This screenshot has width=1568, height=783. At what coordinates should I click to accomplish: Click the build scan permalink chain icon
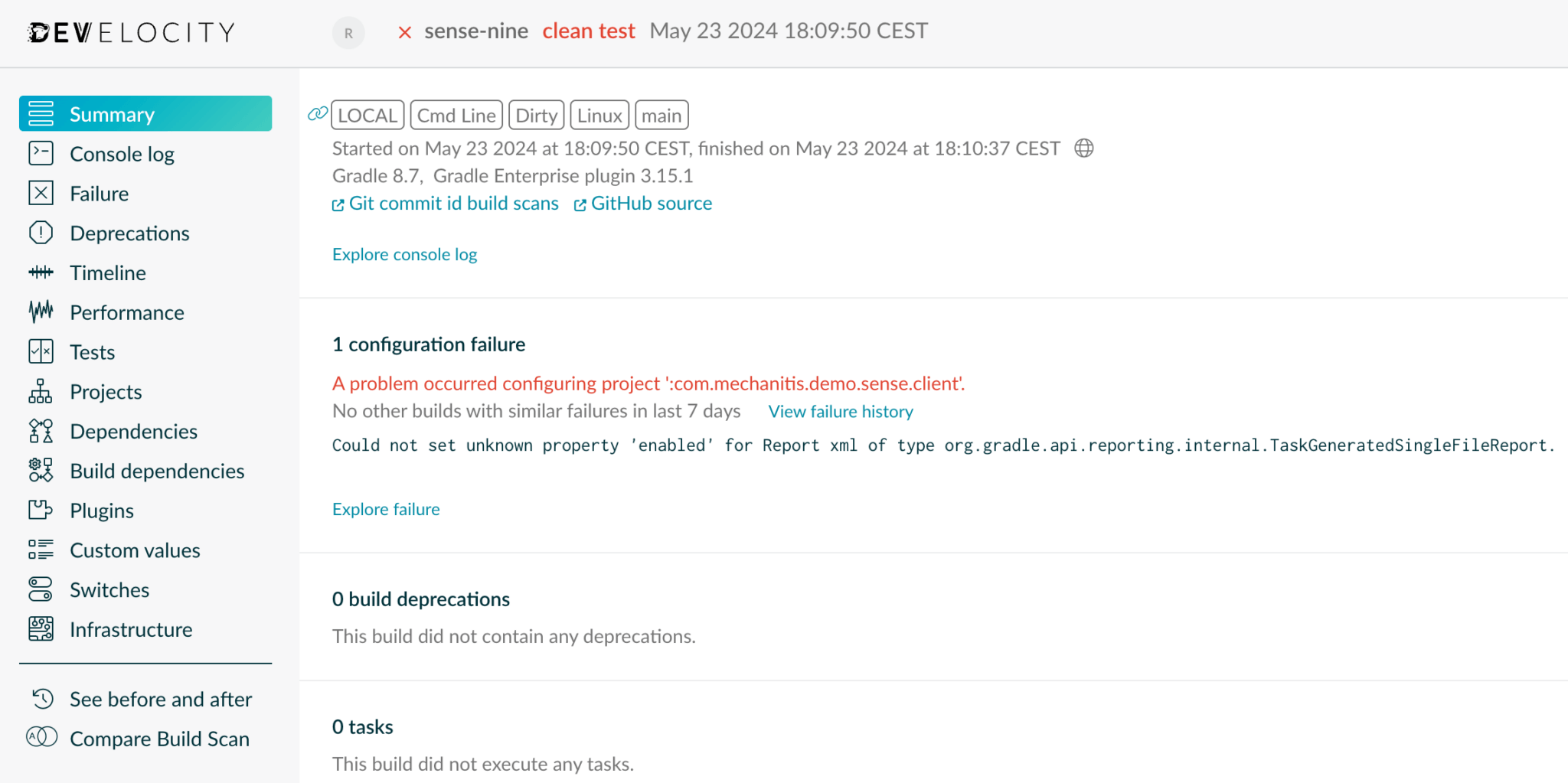[x=317, y=114]
